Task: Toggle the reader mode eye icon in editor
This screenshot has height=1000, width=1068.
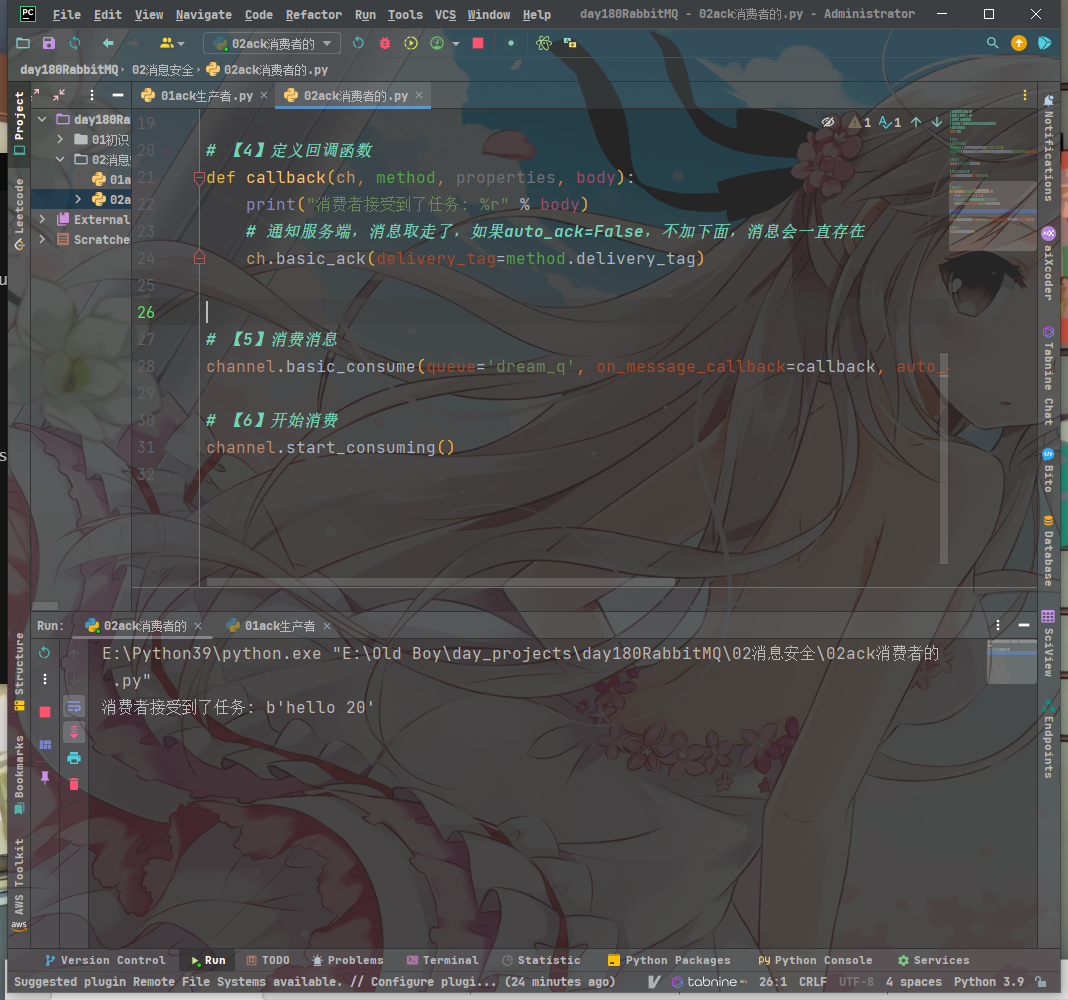Action: tap(828, 122)
